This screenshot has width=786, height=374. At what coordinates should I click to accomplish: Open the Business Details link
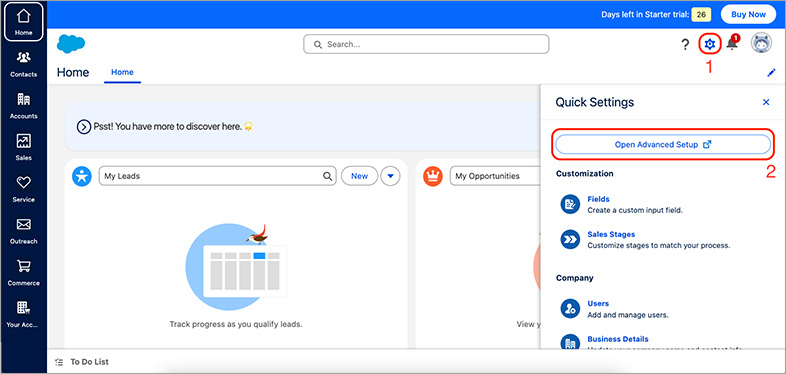[x=618, y=339]
